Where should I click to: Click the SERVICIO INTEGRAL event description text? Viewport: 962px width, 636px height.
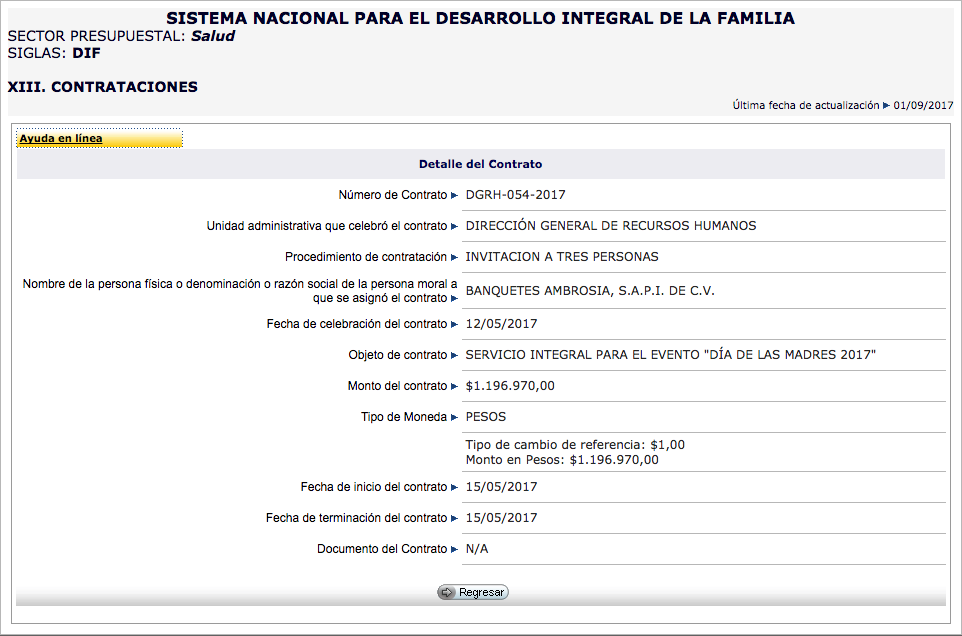pyautogui.click(x=670, y=355)
